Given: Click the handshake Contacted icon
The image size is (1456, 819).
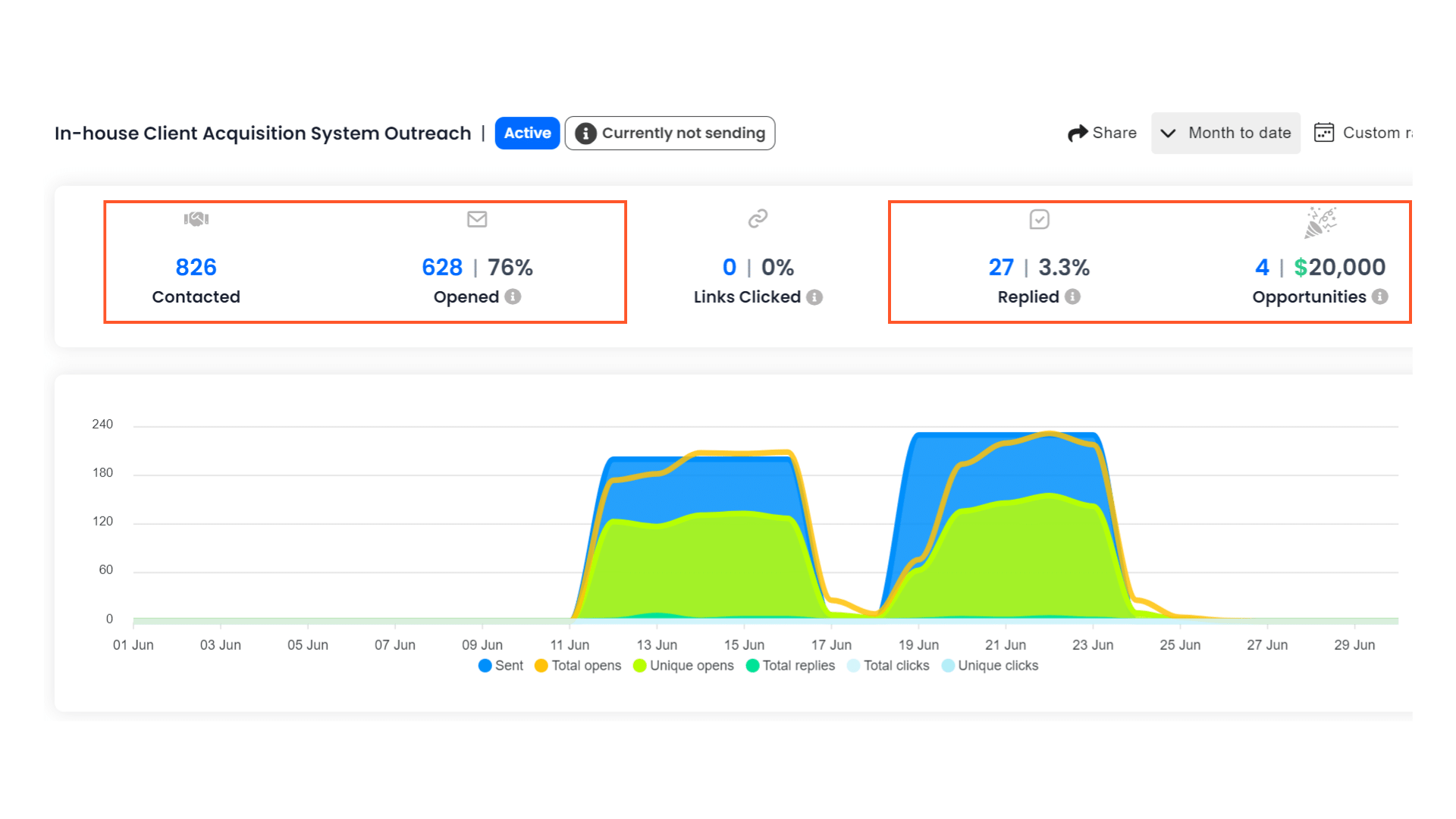Looking at the screenshot, I should [196, 219].
